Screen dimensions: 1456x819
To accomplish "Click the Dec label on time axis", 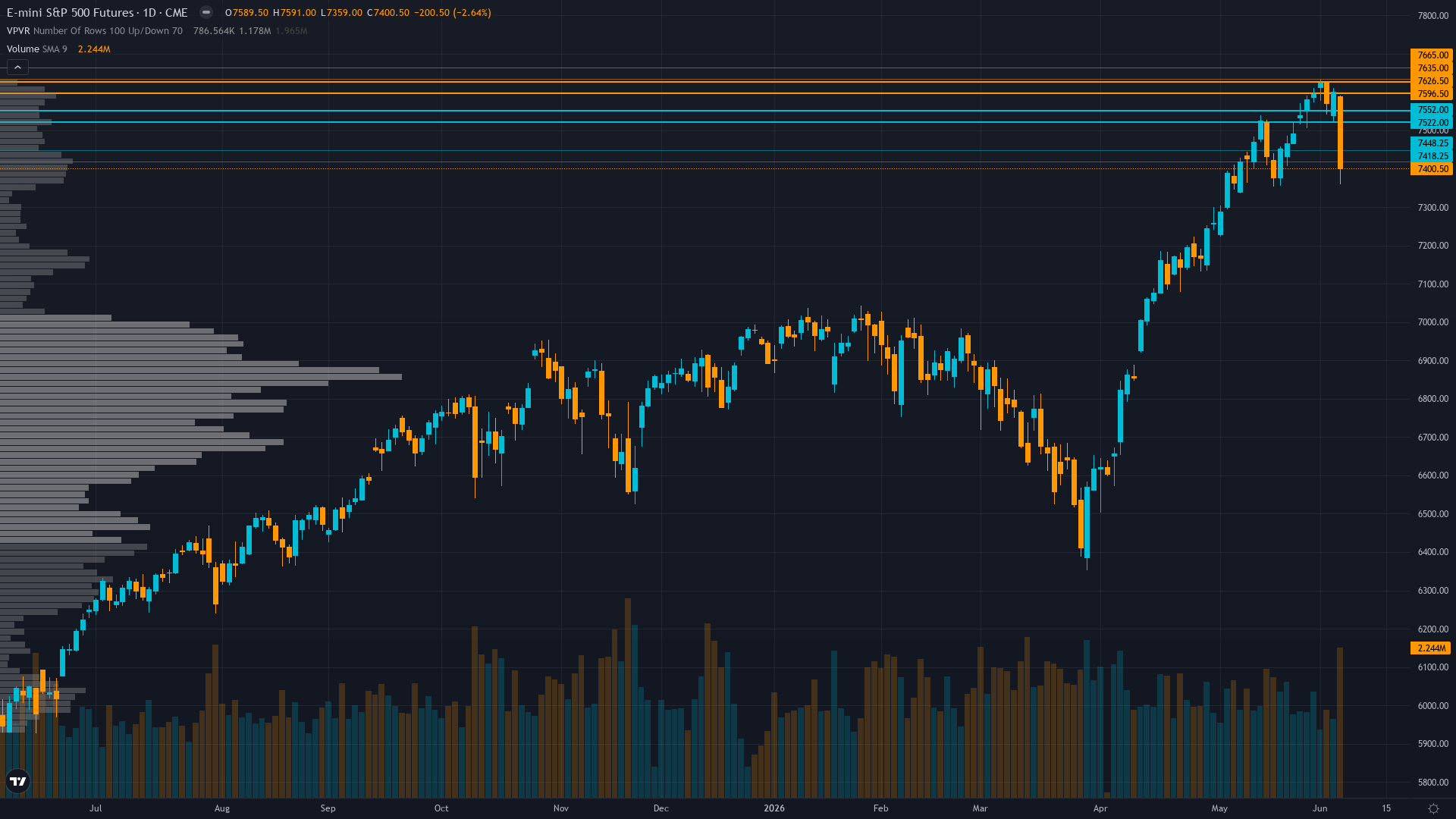I will tap(661, 808).
